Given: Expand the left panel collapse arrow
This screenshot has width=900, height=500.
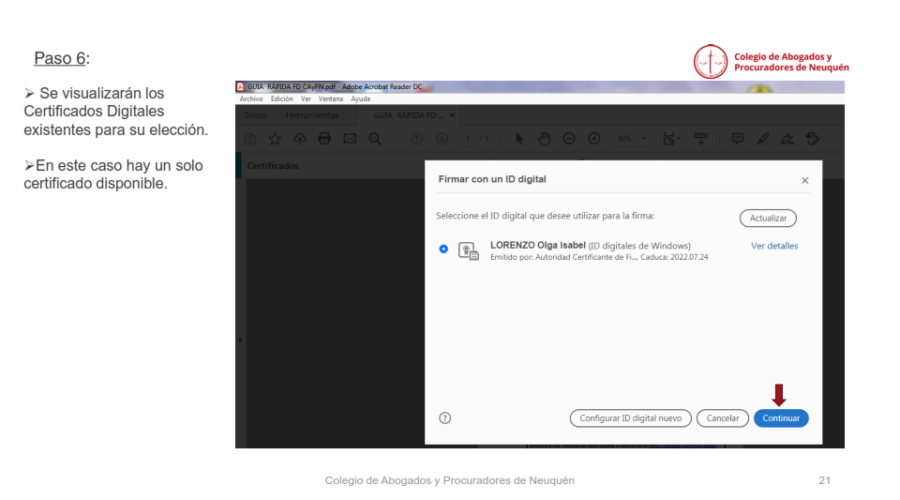Looking at the screenshot, I should 240,339.
